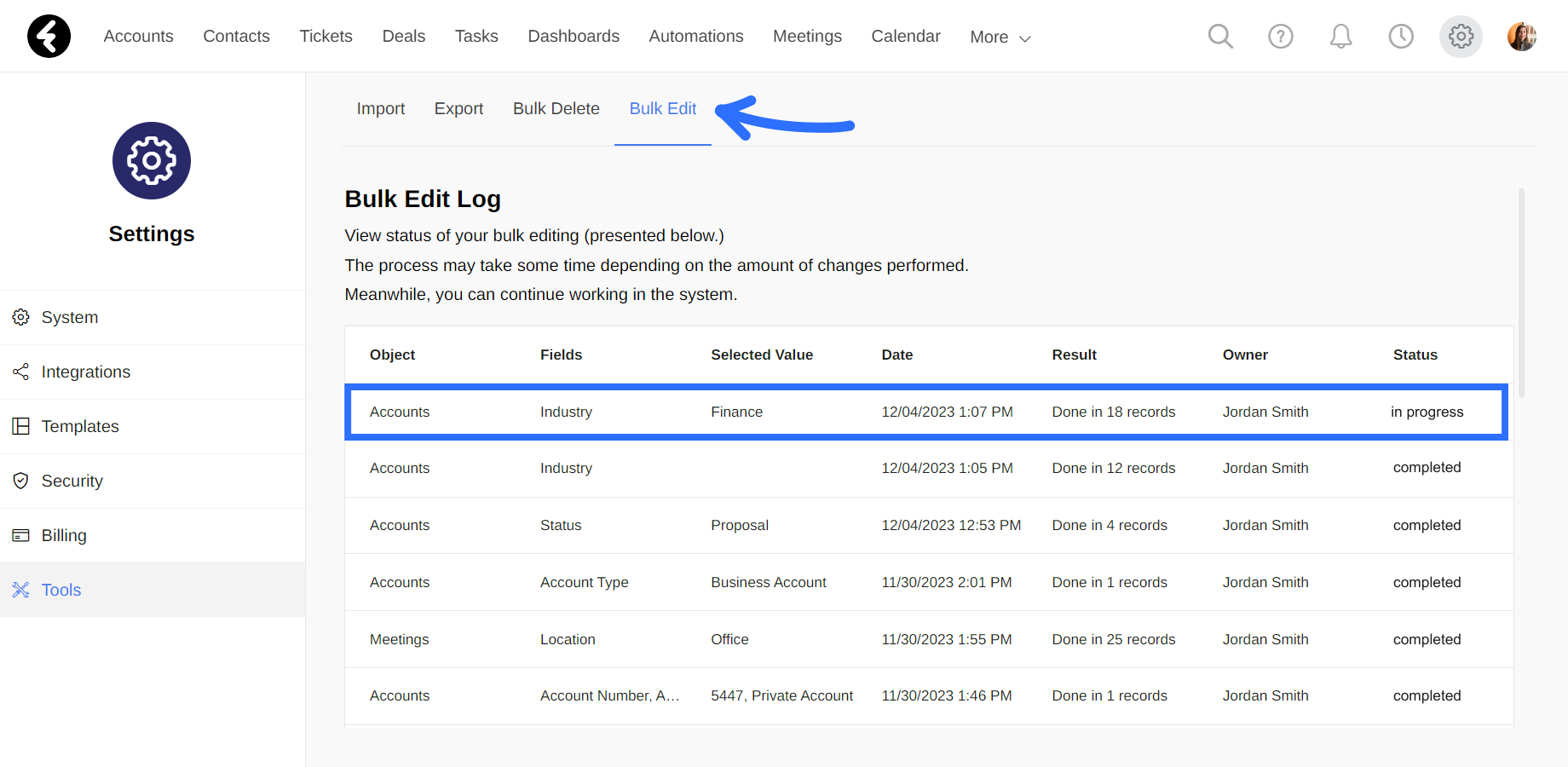Open Billing settings section
This screenshot has width=1568, height=767.
[x=153, y=535]
